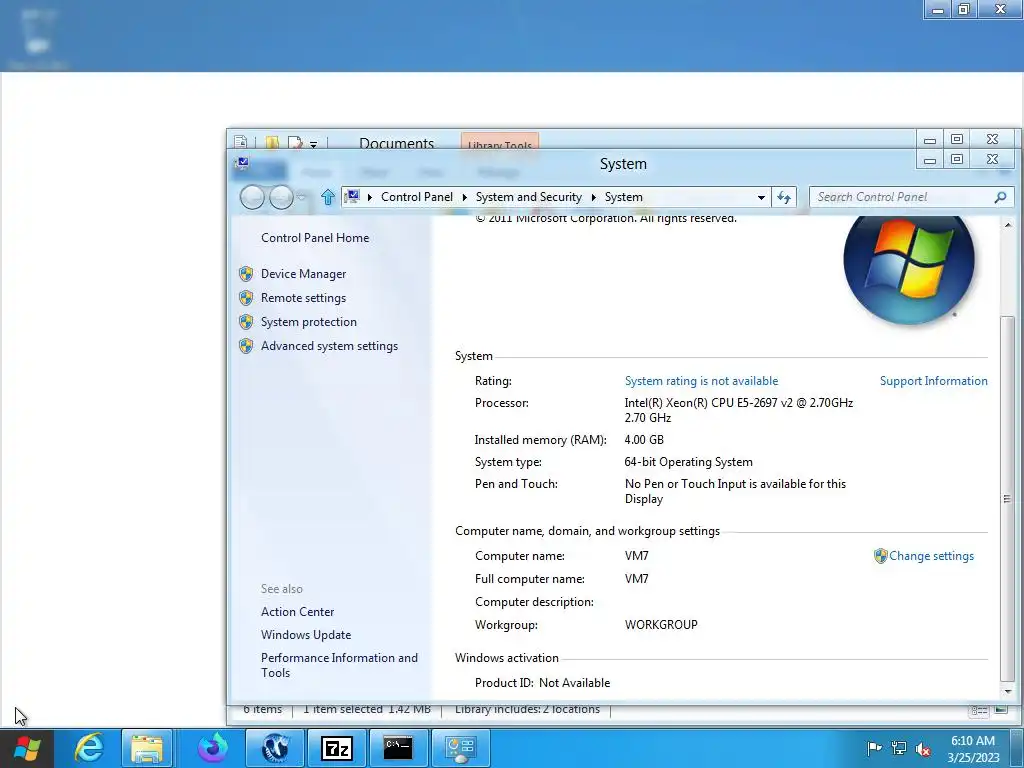Select the System and Security breadcrumb
Viewport: 1024px width, 768px height.
tap(528, 197)
